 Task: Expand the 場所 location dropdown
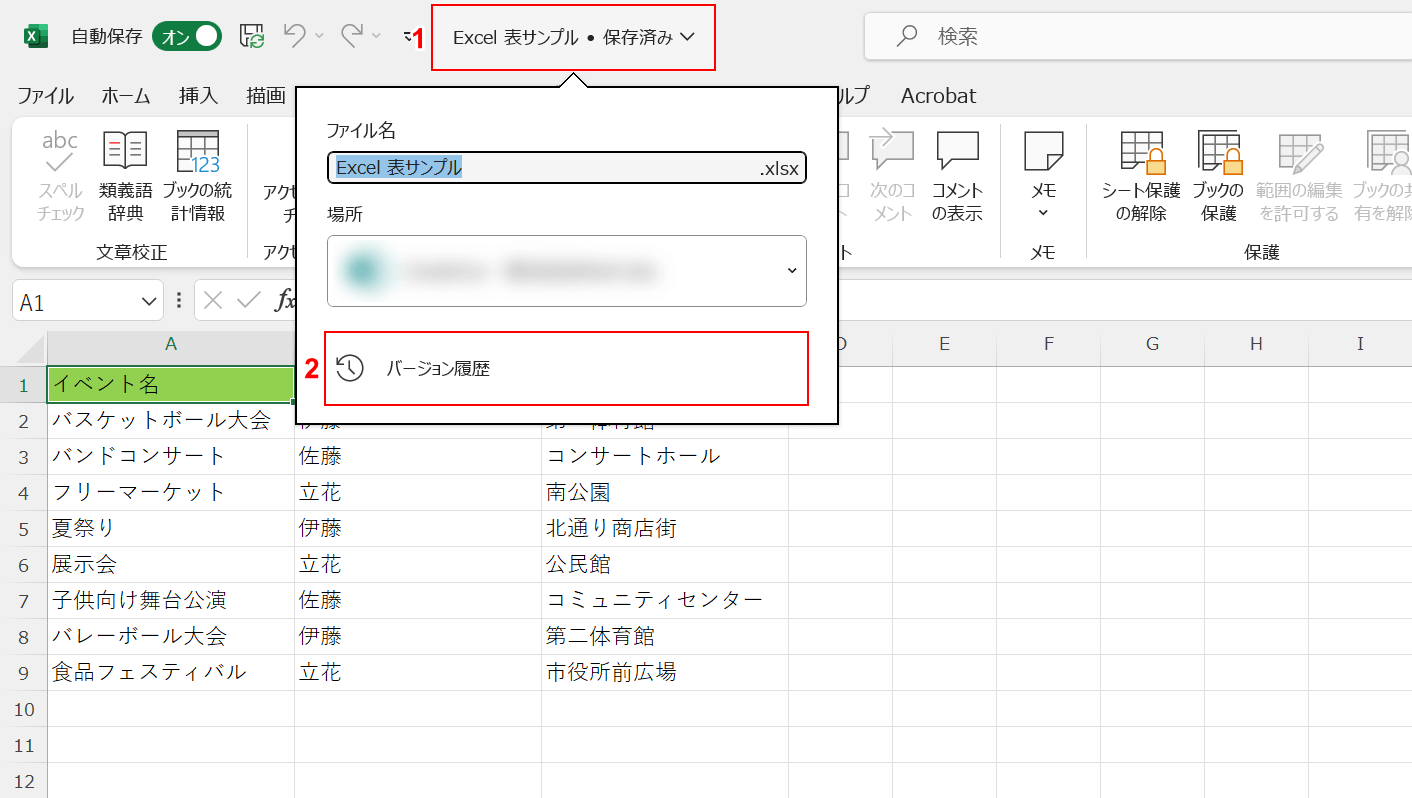pyautogui.click(x=567, y=271)
